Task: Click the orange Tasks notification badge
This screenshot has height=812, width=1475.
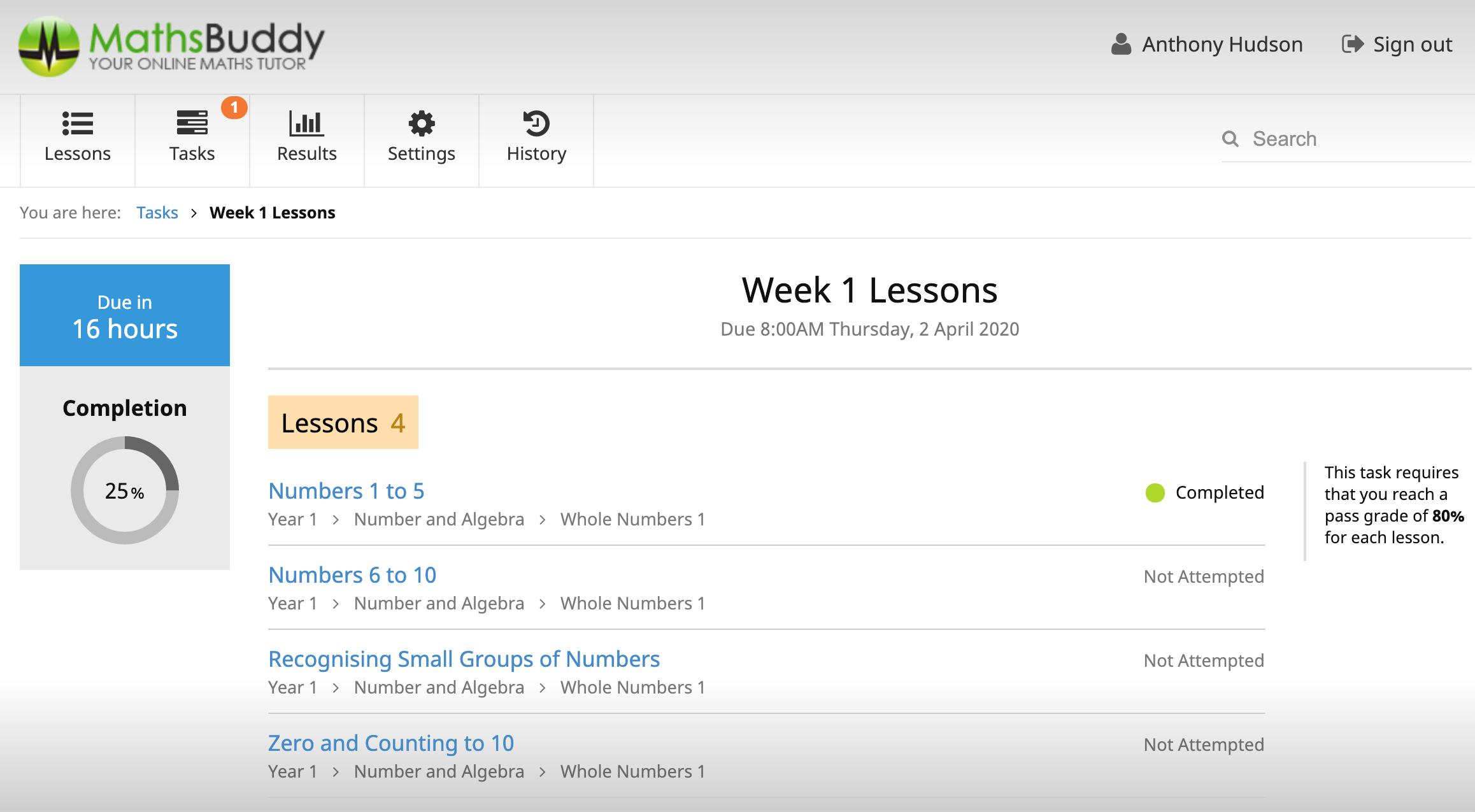Action: (x=234, y=108)
